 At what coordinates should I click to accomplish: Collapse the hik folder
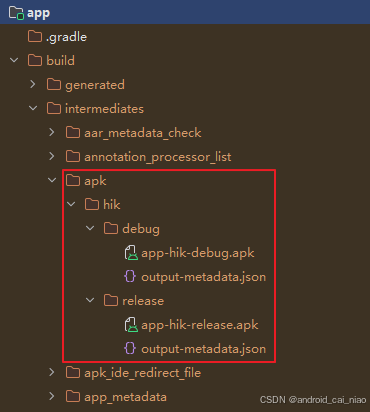coord(71,204)
